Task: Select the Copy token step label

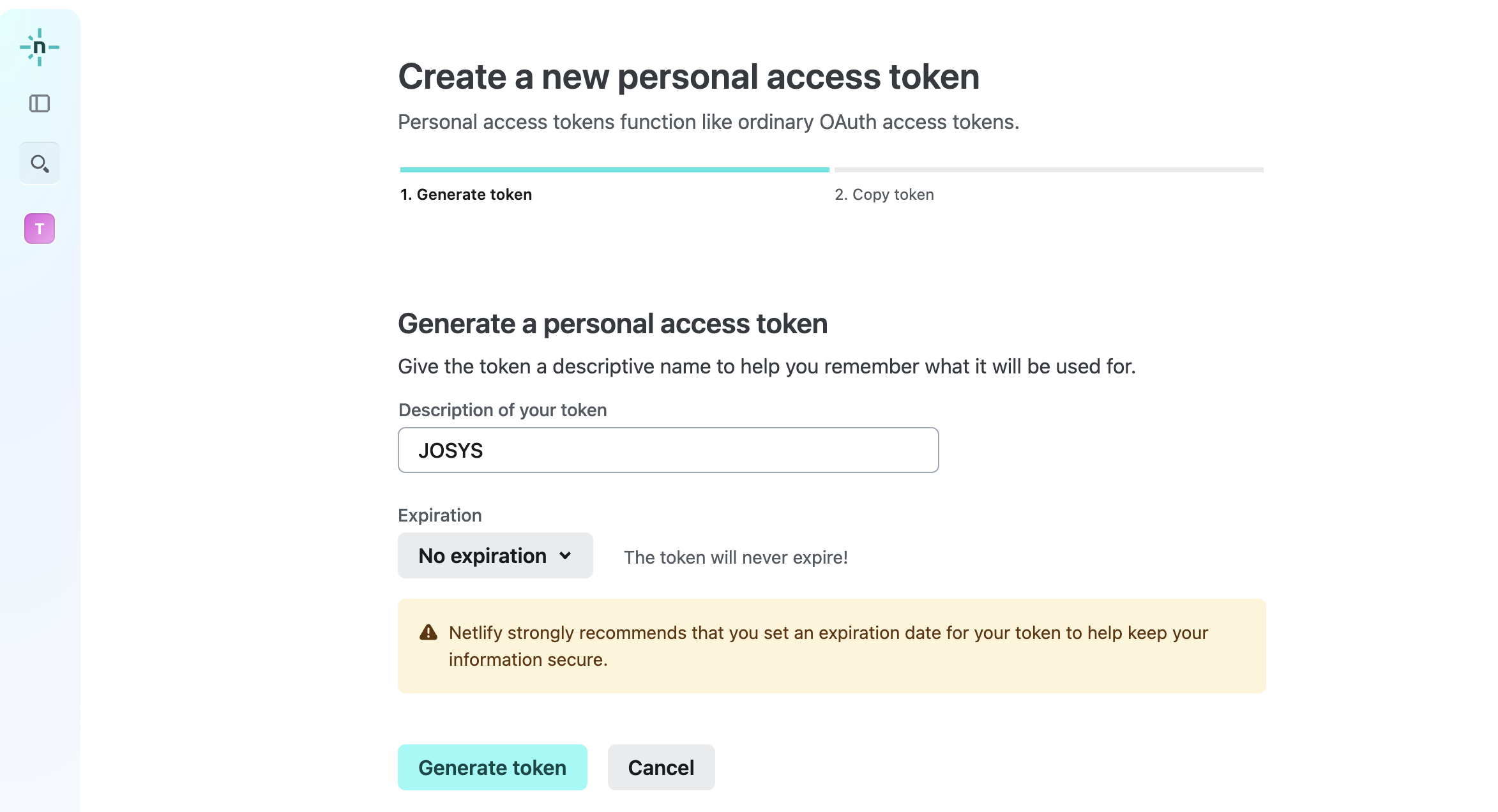Action: (884, 195)
